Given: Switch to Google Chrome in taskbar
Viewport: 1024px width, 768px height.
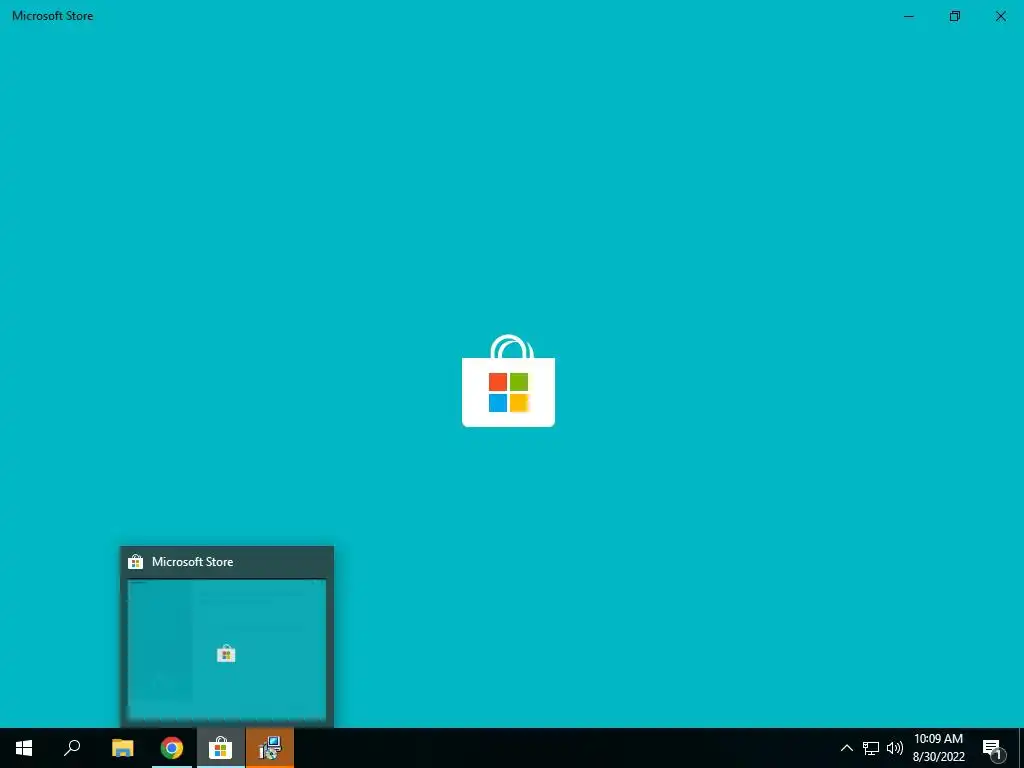Looking at the screenshot, I should click(x=172, y=748).
